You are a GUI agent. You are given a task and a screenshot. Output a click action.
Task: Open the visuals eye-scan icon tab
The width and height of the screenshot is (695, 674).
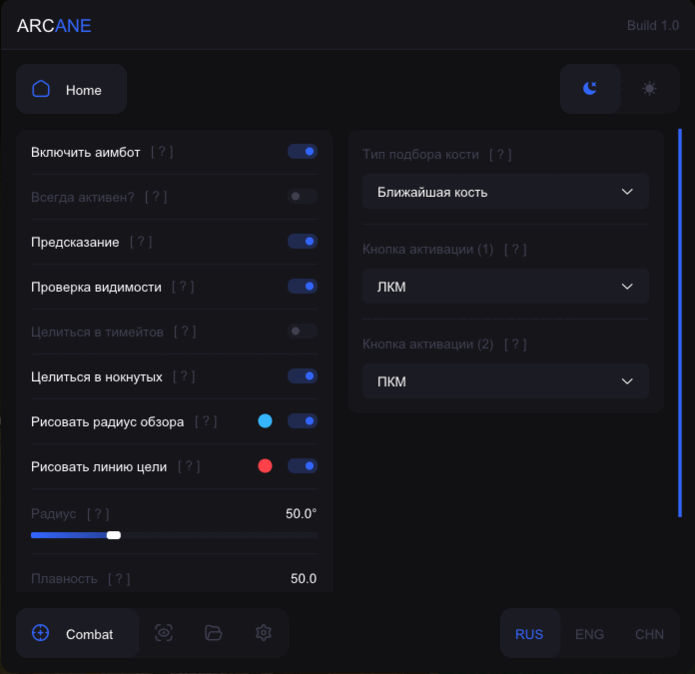164,633
